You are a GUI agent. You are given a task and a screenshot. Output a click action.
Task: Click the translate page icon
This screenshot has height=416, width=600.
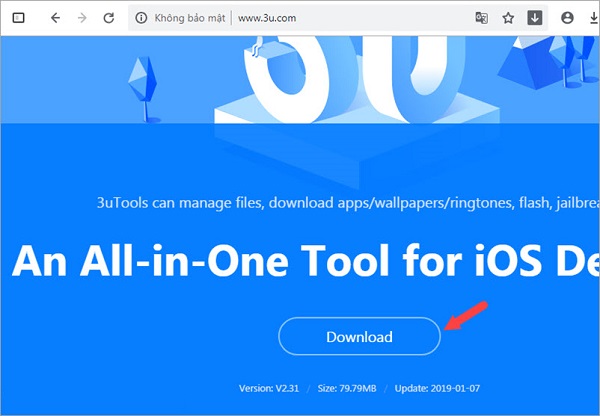point(482,18)
